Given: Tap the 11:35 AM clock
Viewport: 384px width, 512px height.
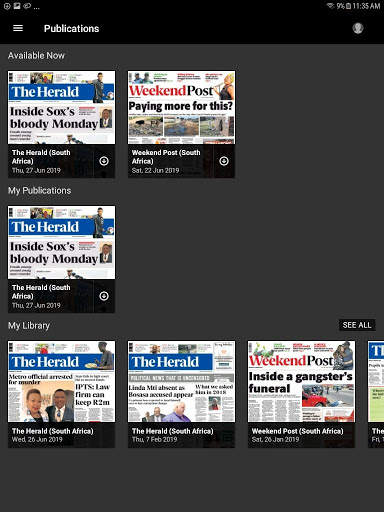Looking at the screenshot, I should pos(366,6).
